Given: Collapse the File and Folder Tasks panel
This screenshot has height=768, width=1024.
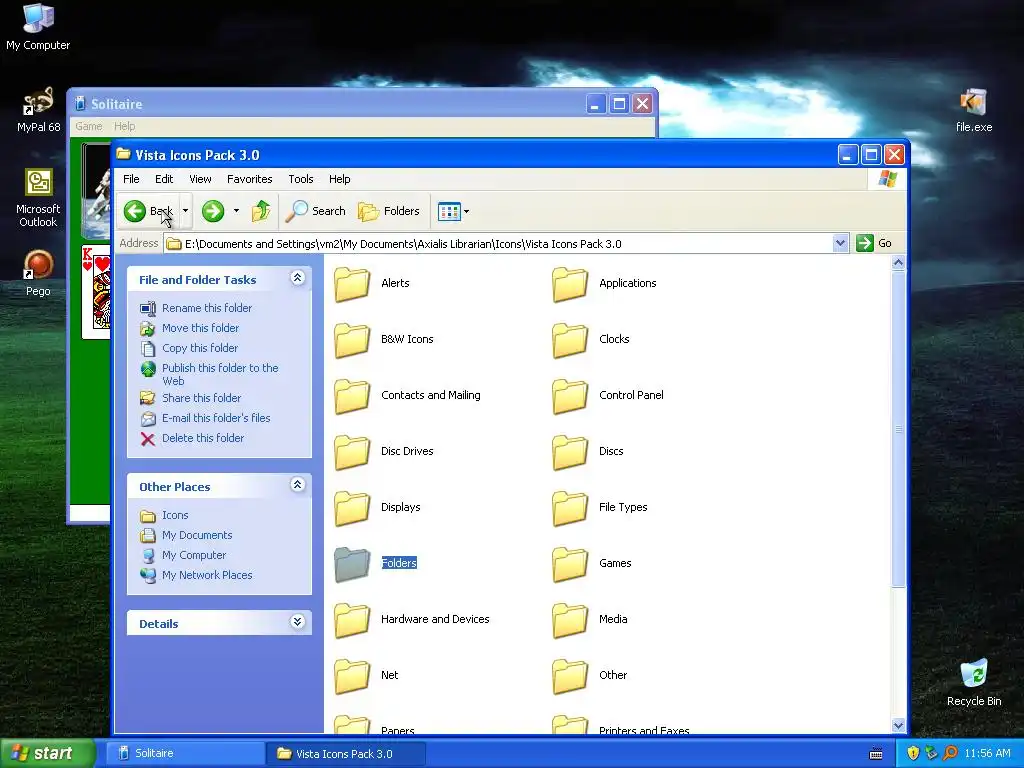Looking at the screenshot, I should (297, 278).
